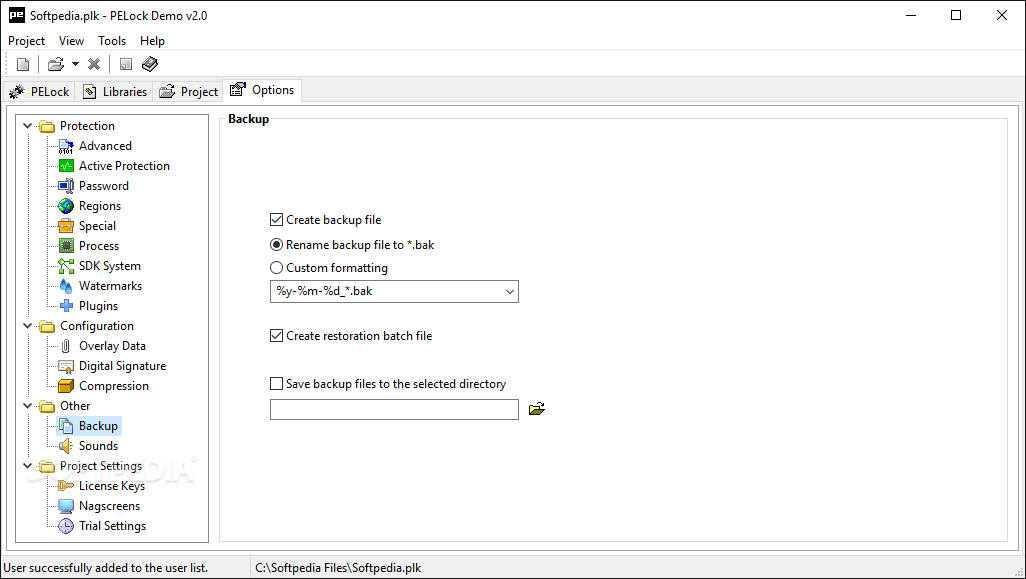Collapse the Other tree node
The image size is (1026, 579).
27,406
